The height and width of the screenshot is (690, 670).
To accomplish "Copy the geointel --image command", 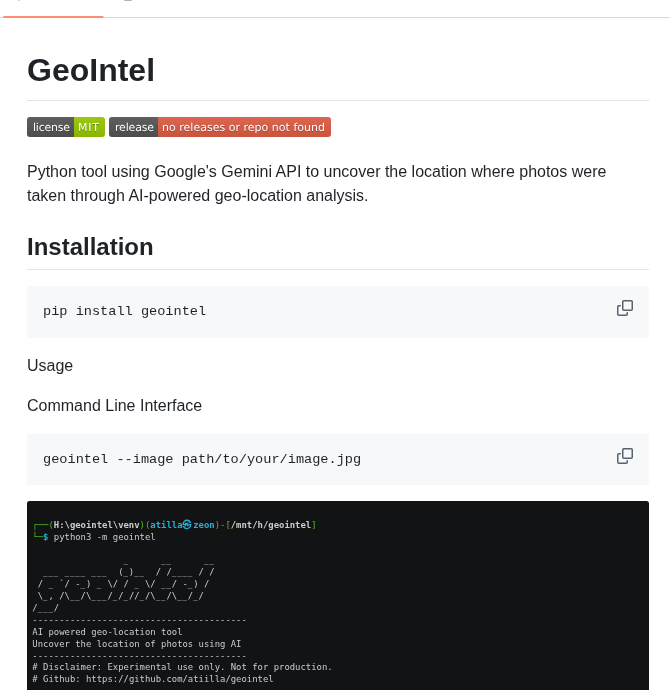I will click(x=625, y=456).
